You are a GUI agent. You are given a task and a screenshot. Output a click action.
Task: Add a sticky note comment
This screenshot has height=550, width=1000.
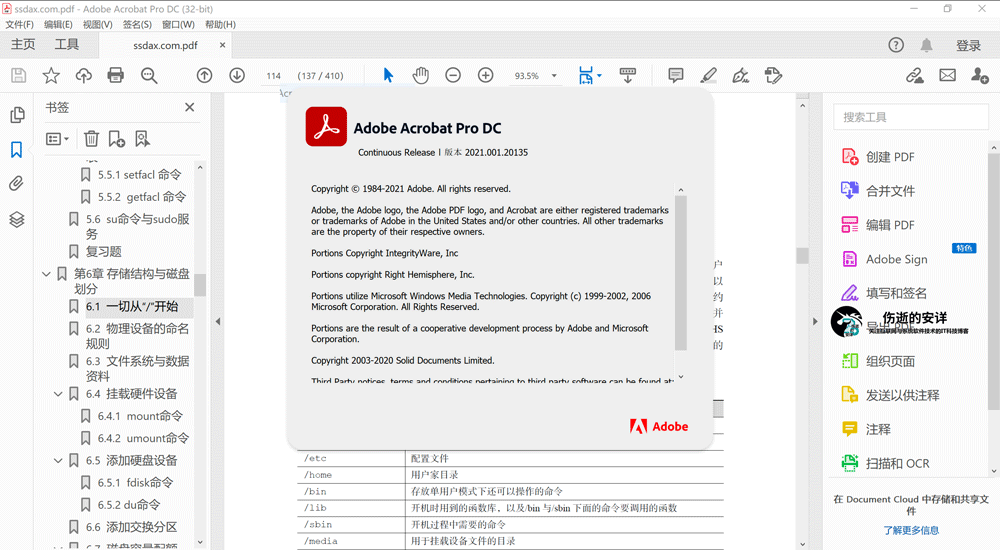coord(675,75)
